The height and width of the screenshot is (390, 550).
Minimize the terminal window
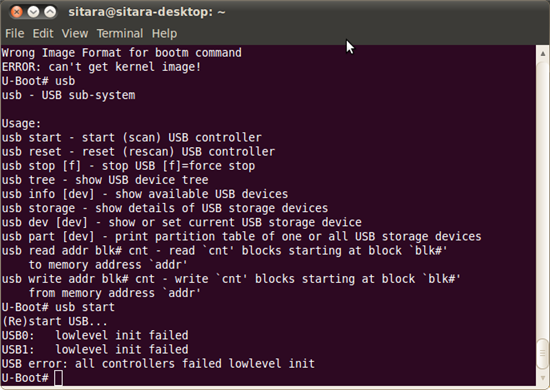coord(33,12)
